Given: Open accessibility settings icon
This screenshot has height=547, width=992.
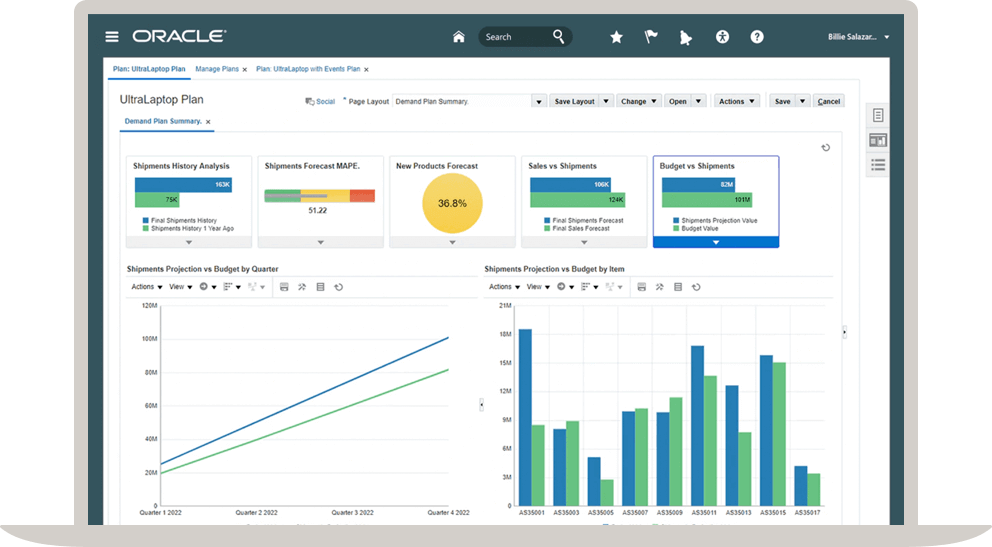Looking at the screenshot, I should click(722, 37).
